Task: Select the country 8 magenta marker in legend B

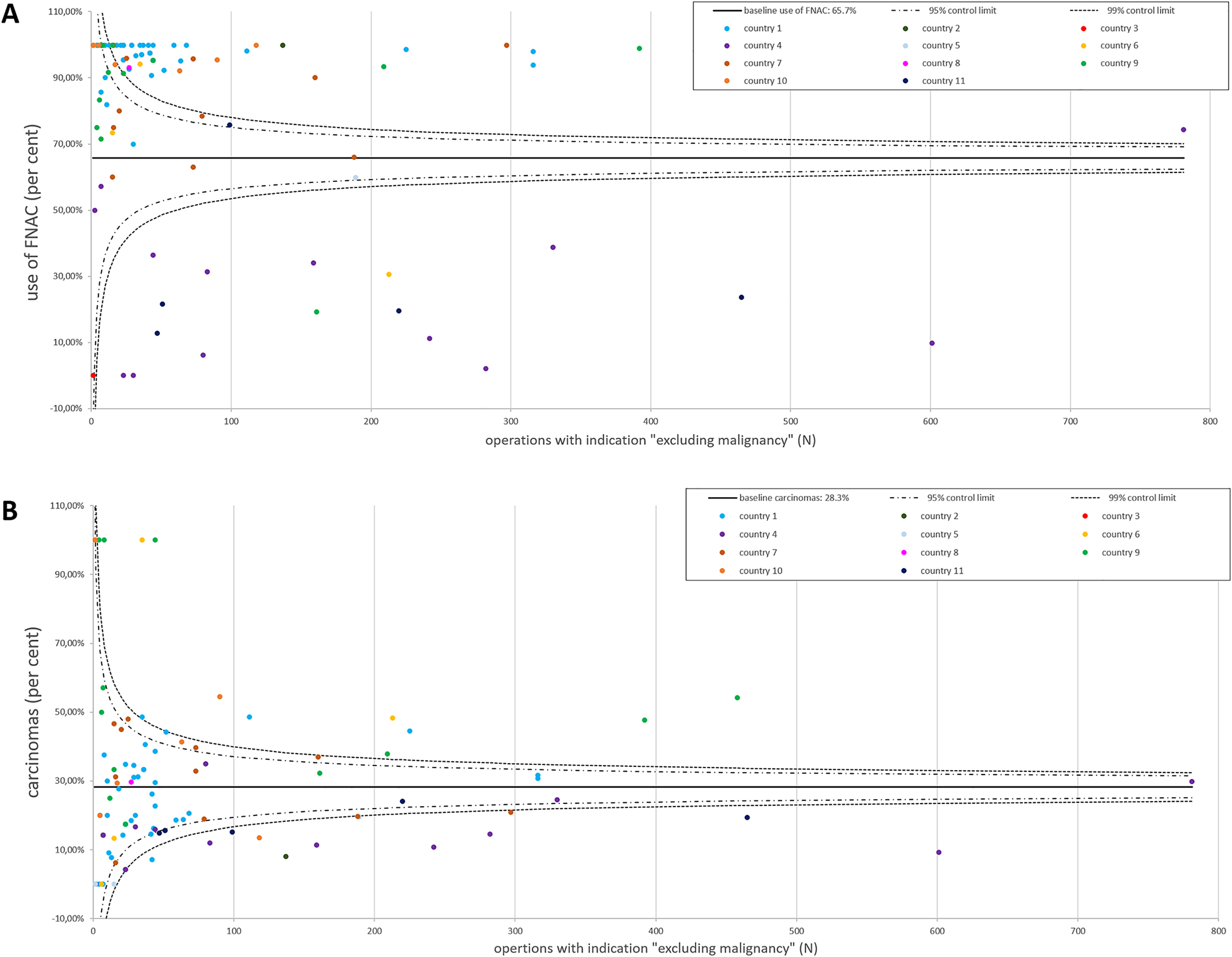Action: [903, 553]
